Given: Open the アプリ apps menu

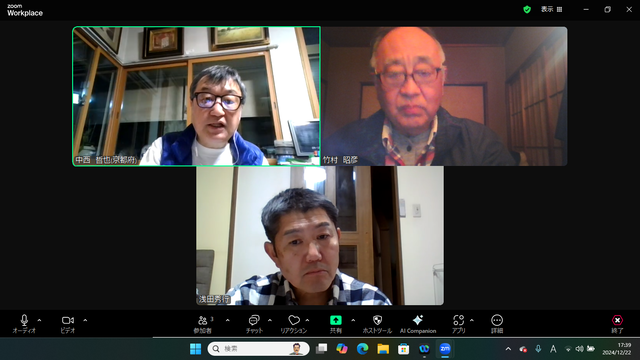Looking at the screenshot, I should 458,324.
